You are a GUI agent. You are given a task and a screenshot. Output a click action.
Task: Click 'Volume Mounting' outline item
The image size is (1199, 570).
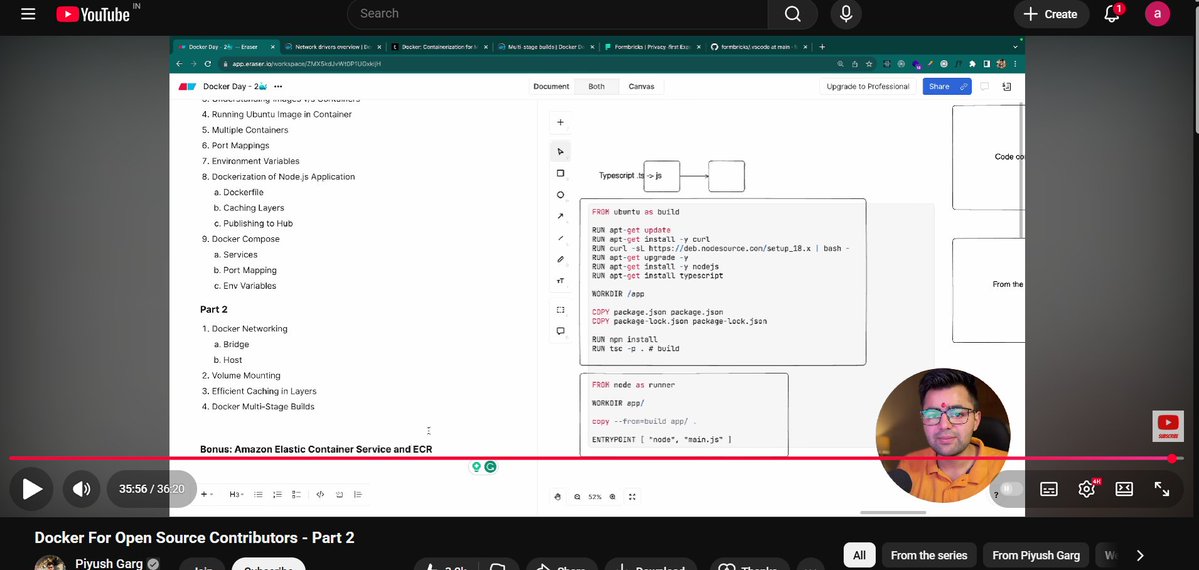coord(246,376)
